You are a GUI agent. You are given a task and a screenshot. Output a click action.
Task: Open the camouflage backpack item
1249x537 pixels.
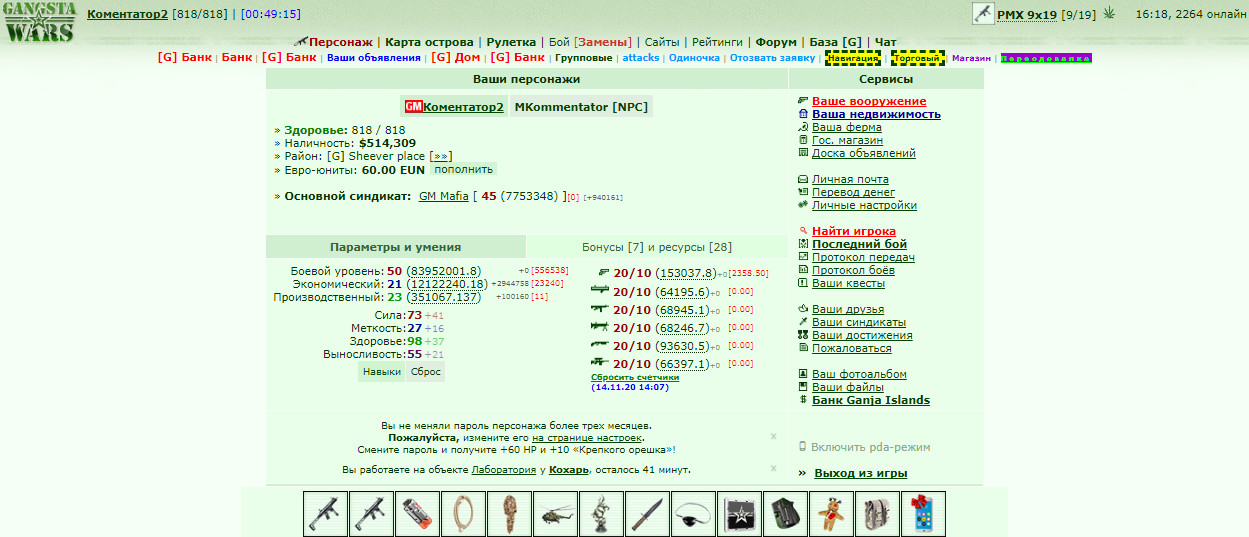click(877, 514)
